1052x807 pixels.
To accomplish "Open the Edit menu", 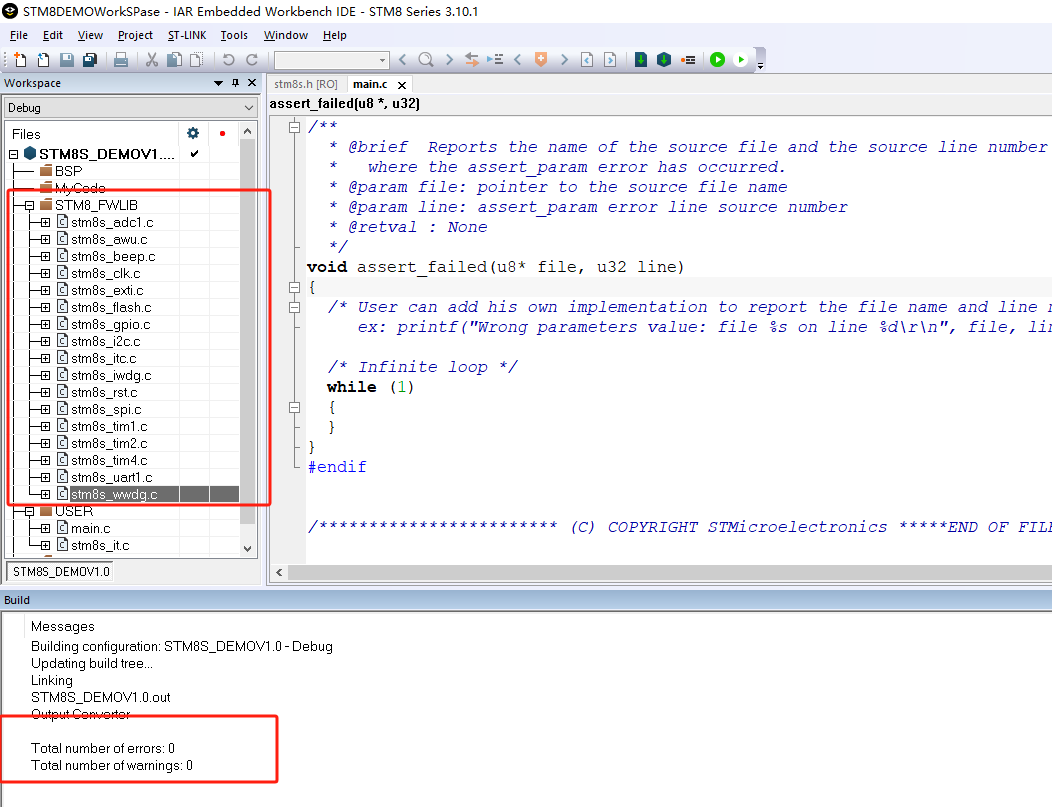I will pos(52,36).
